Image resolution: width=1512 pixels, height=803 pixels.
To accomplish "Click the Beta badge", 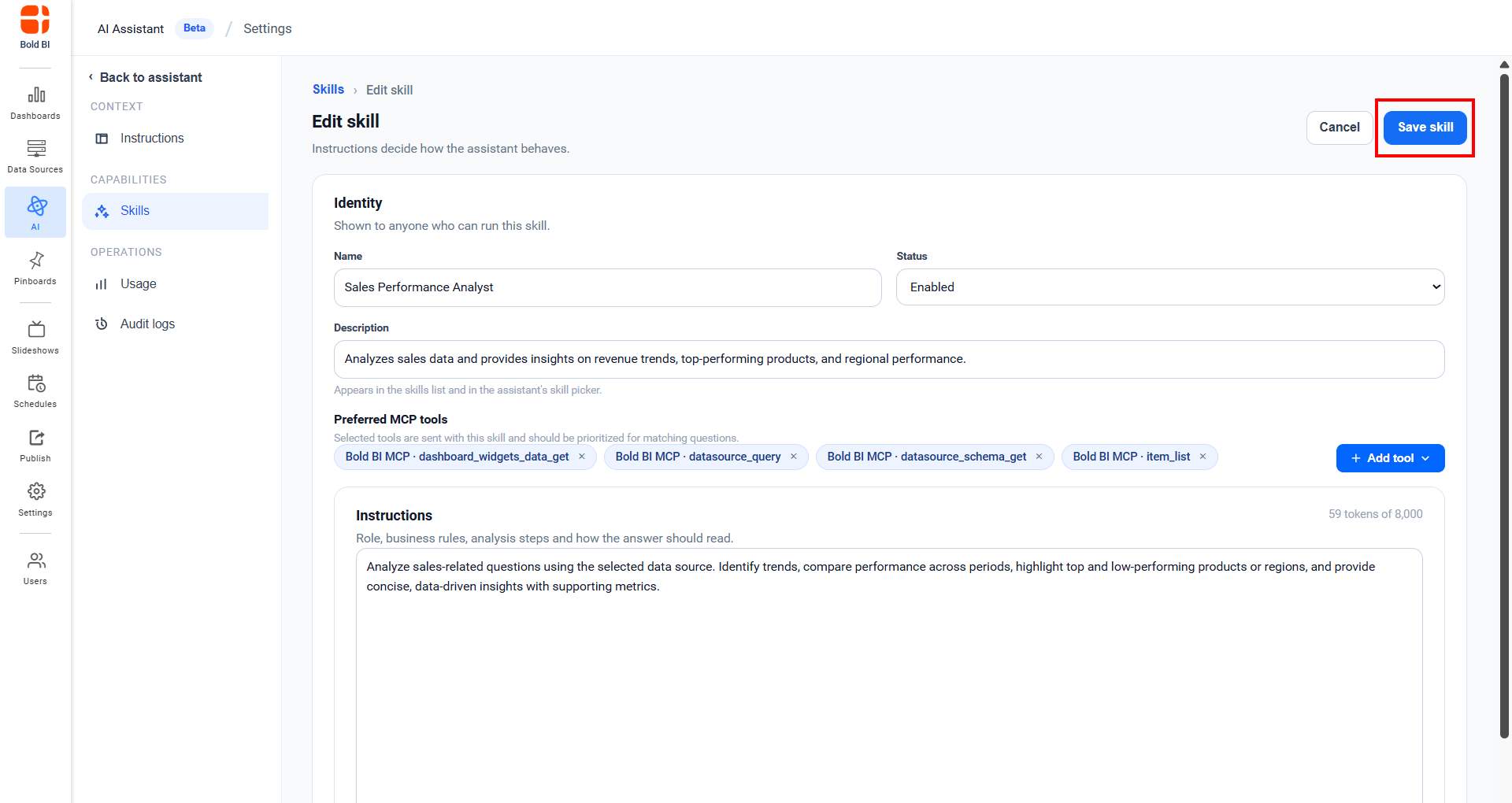I will [195, 28].
